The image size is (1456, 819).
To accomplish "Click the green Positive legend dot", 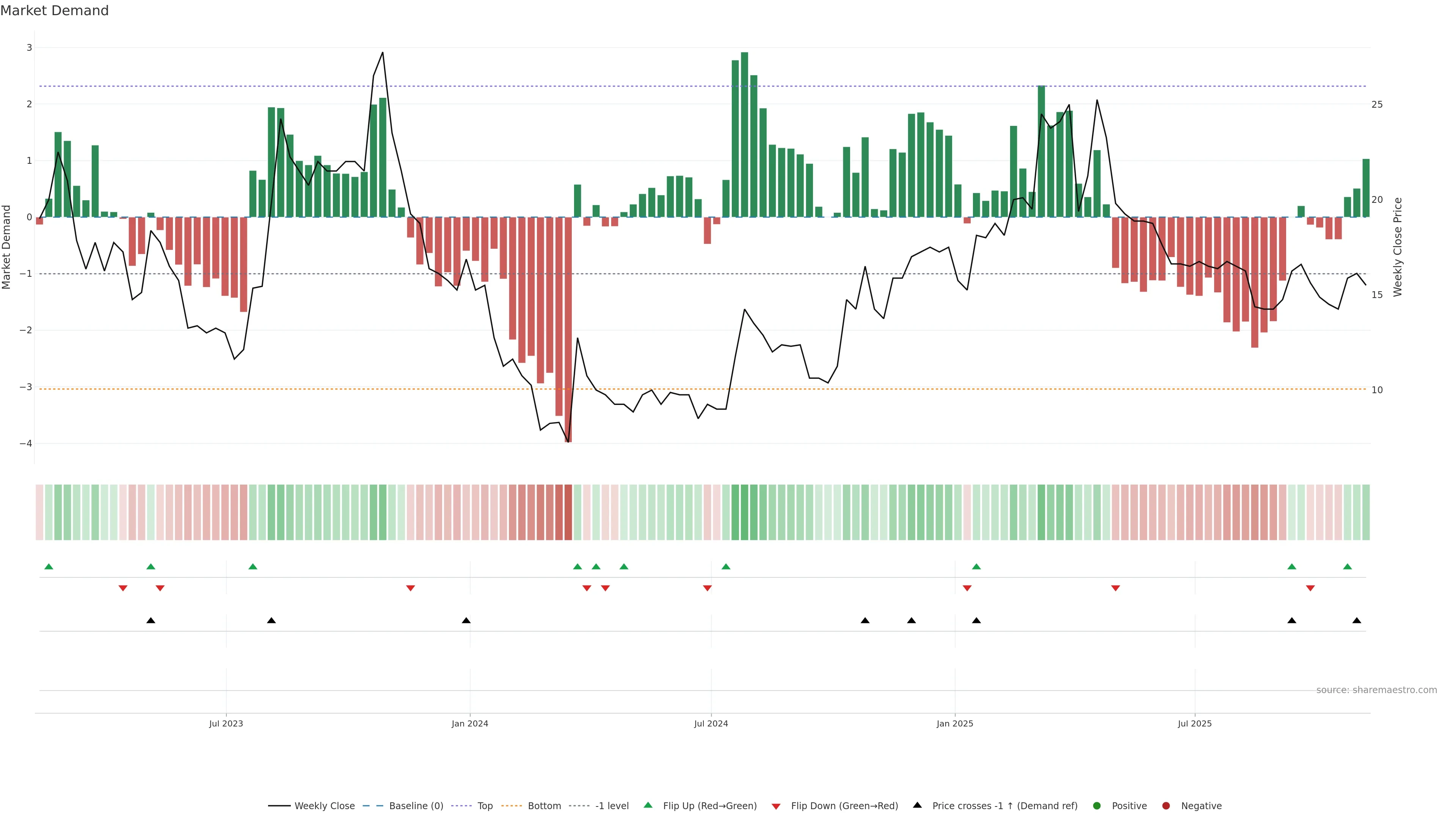I will point(1097,805).
